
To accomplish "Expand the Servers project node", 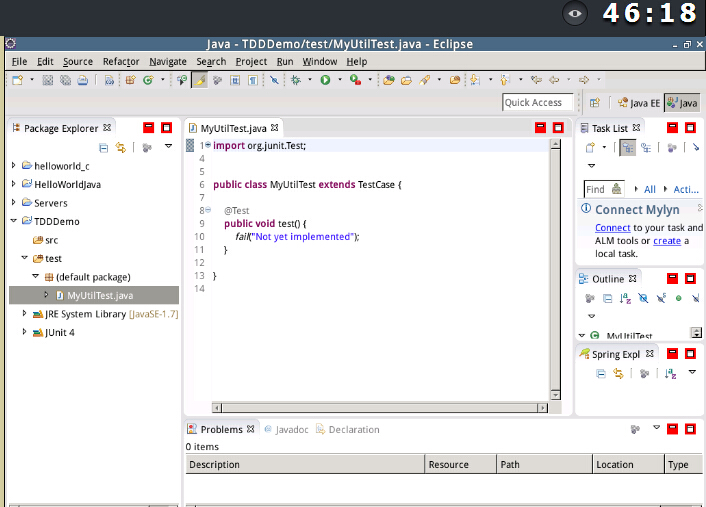I will 14,202.
